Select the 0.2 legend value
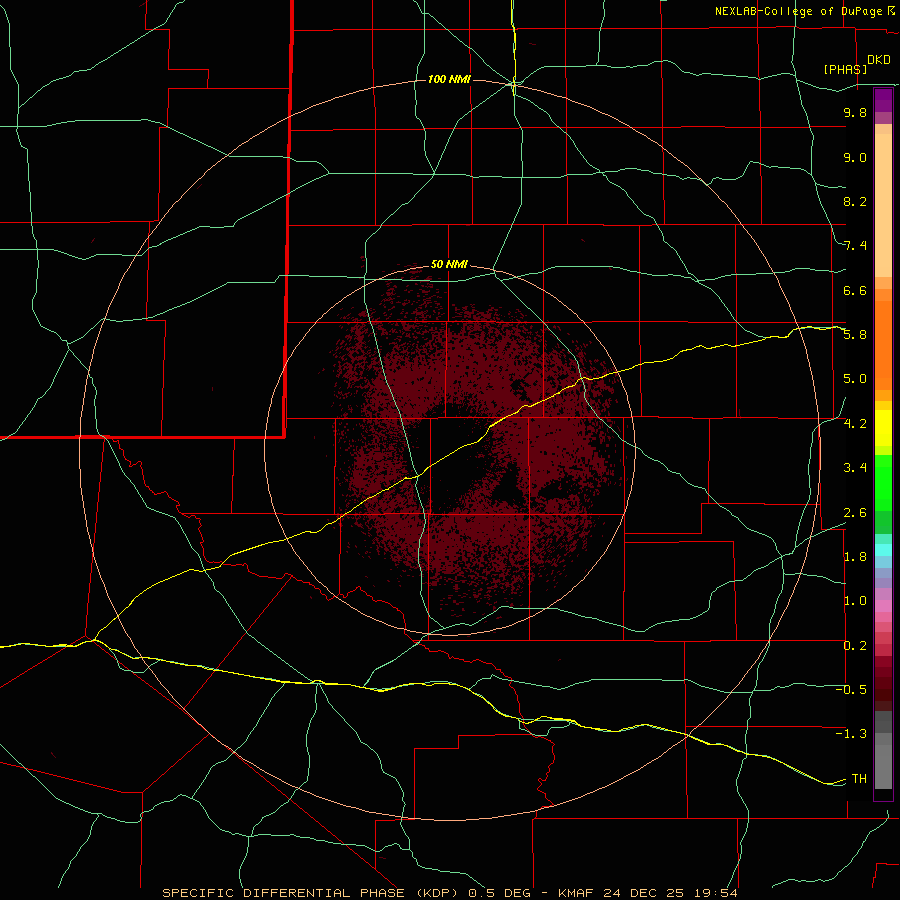Viewport: 900px width, 900px height. tap(855, 646)
